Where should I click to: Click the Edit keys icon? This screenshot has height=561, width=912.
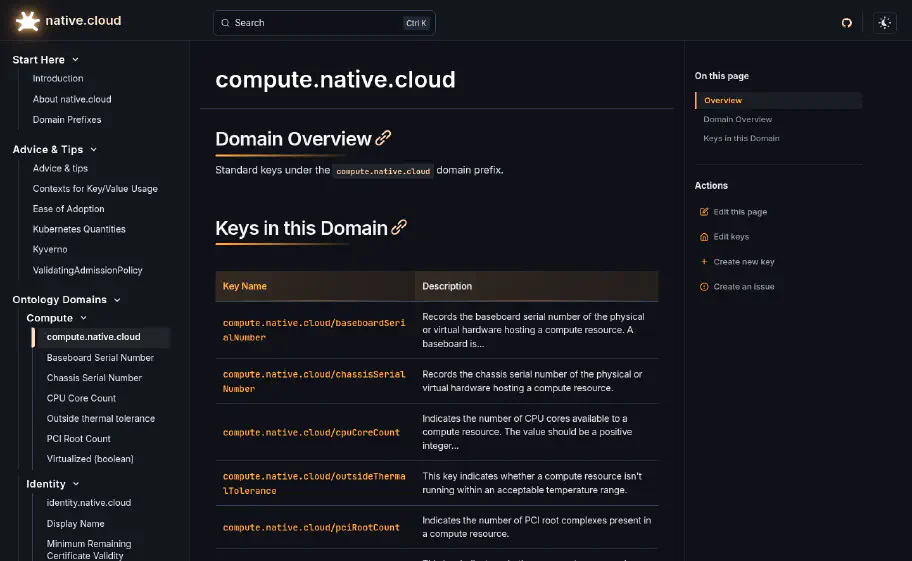[x=704, y=237]
